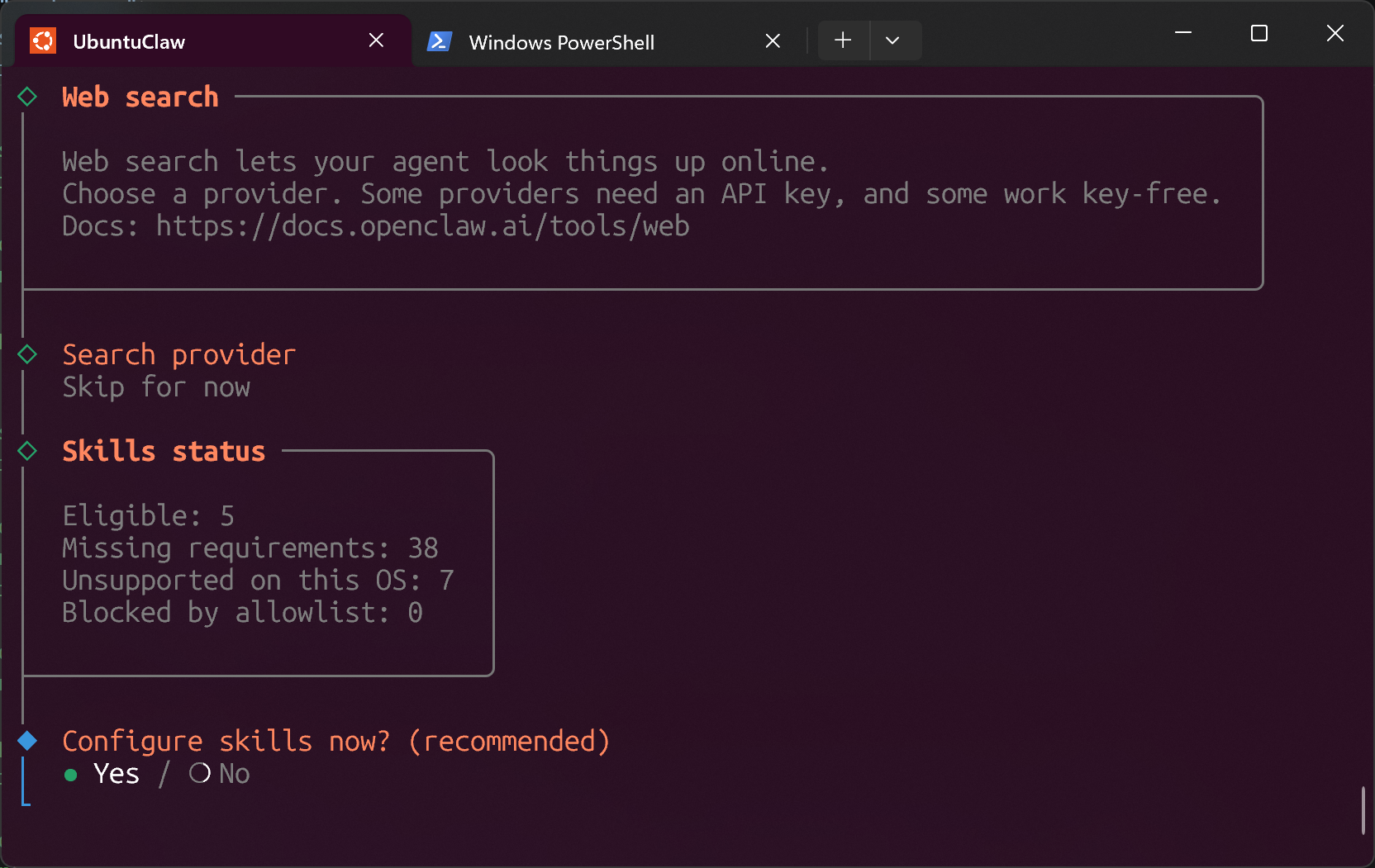Close the terminal window
The width and height of the screenshot is (1375, 868).
(x=1335, y=33)
